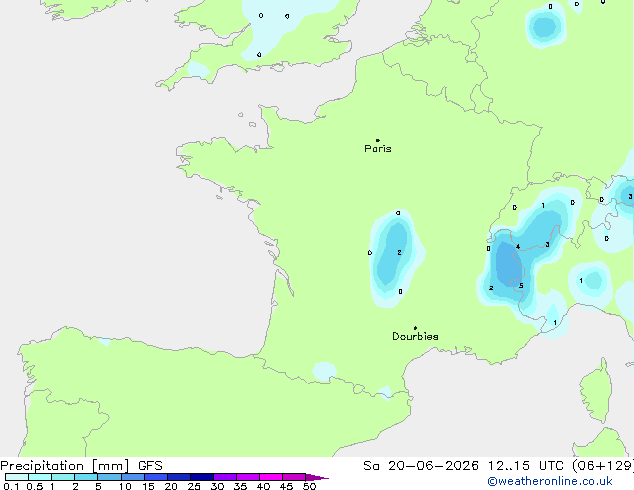
Task: Pick the lightest 0.1–0.5 mm legend swatch
Action: coord(17,477)
